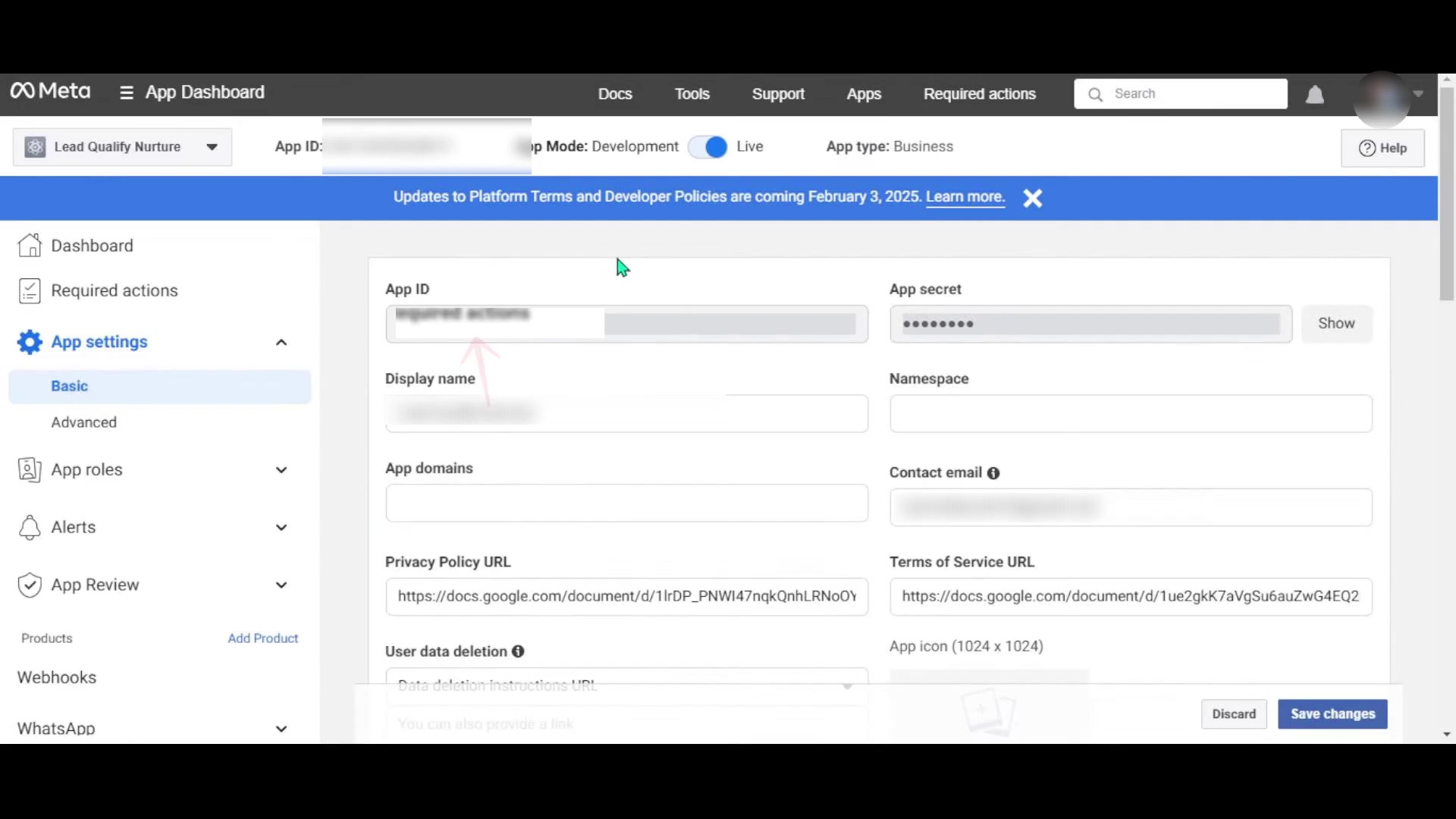Image resolution: width=1456 pixels, height=819 pixels.
Task: Click the Add Product link
Action: [x=263, y=639]
